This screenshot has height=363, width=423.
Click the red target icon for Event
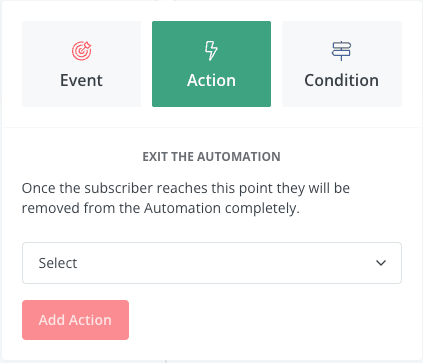pyautogui.click(x=82, y=51)
